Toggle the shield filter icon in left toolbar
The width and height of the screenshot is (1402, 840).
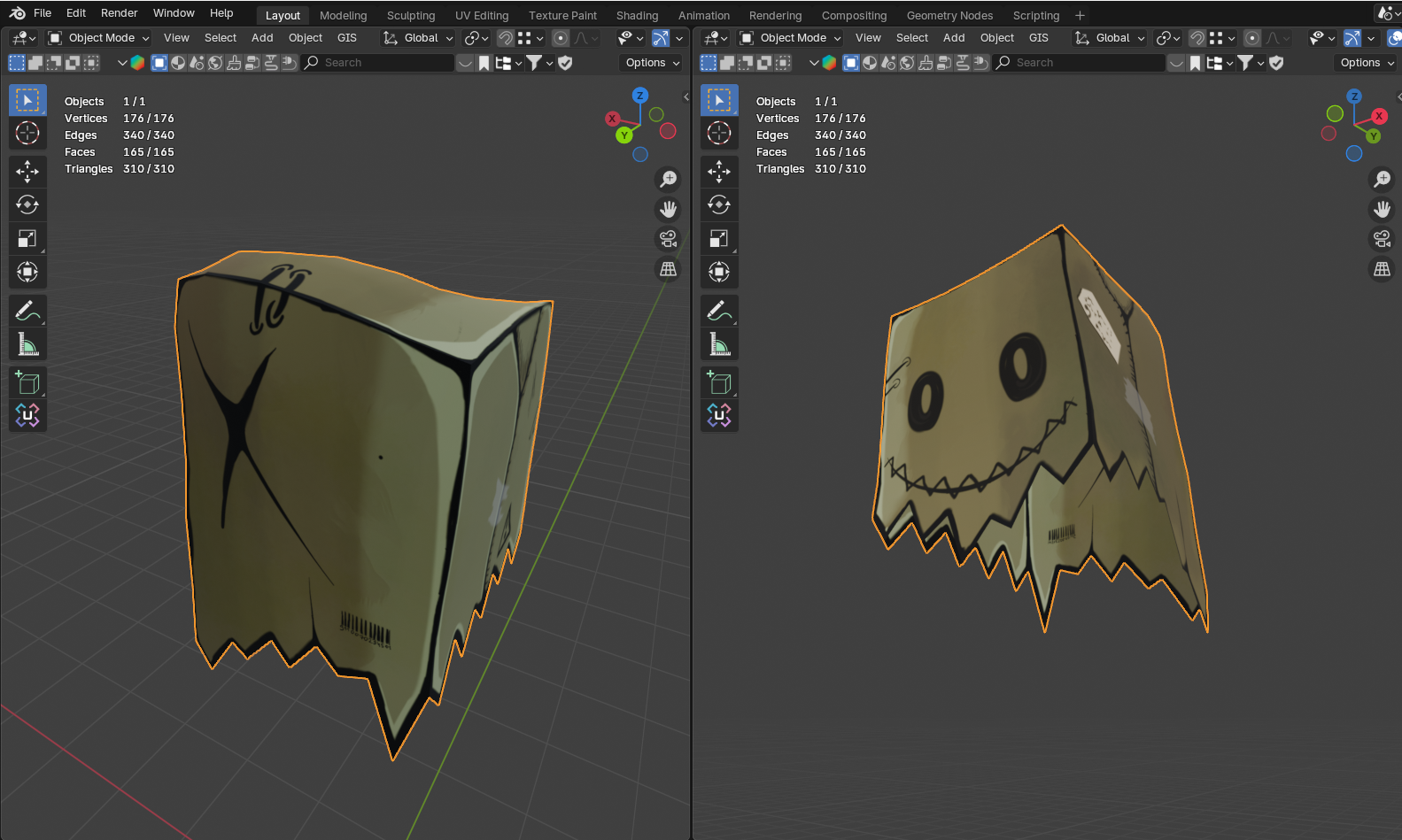pyautogui.click(x=565, y=63)
